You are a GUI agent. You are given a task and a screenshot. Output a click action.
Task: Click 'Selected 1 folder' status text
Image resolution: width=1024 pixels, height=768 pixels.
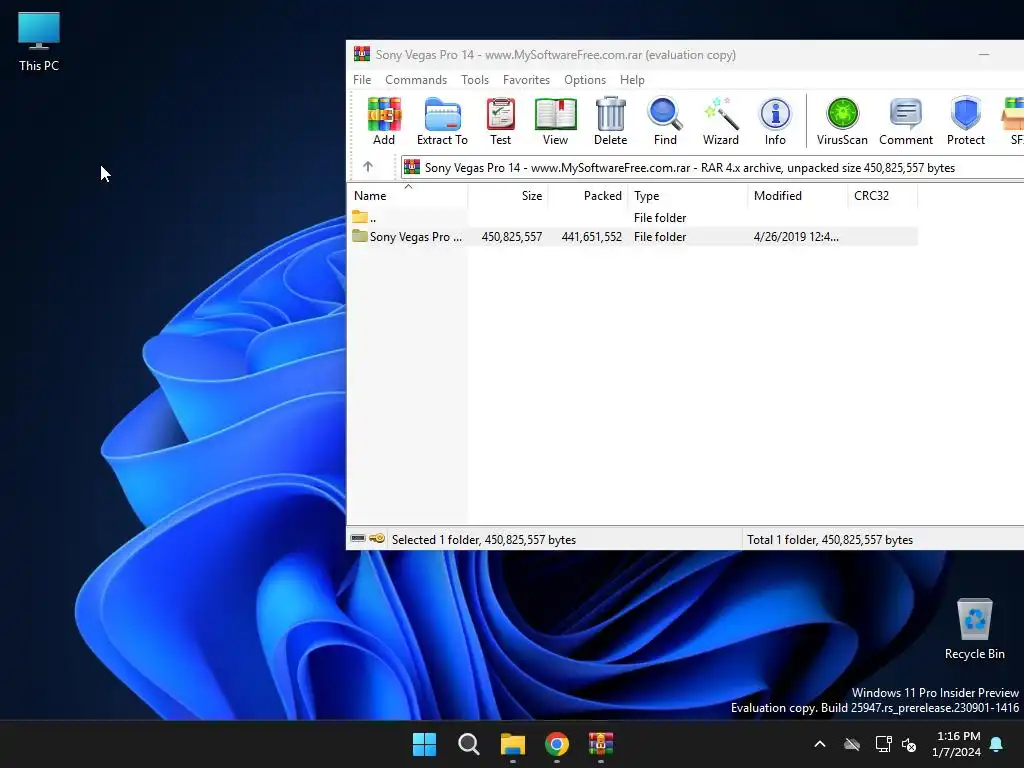pyautogui.click(x=484, y=539)
